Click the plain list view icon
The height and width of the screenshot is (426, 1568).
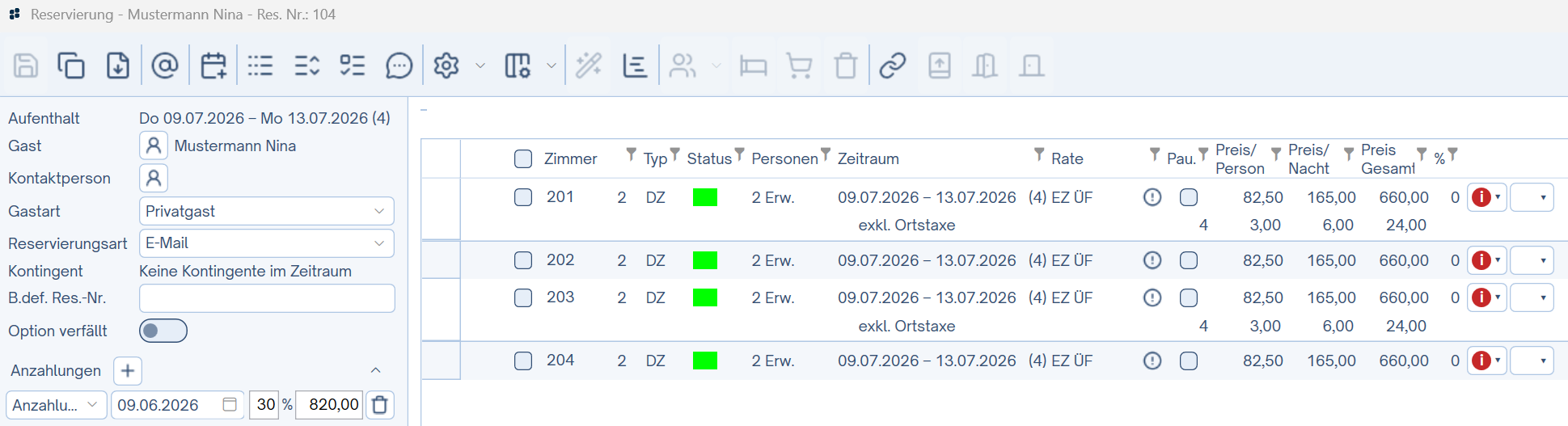click(x=260, y=65)
